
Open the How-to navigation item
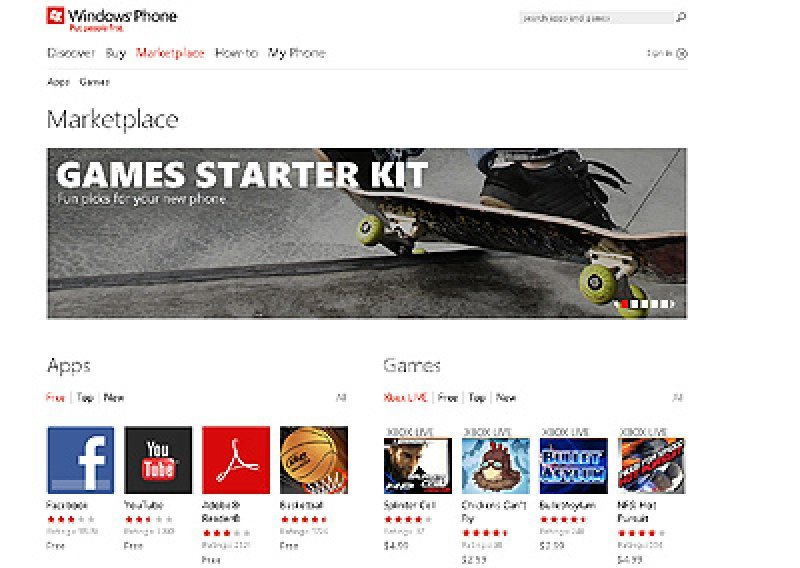pos(236,53)
